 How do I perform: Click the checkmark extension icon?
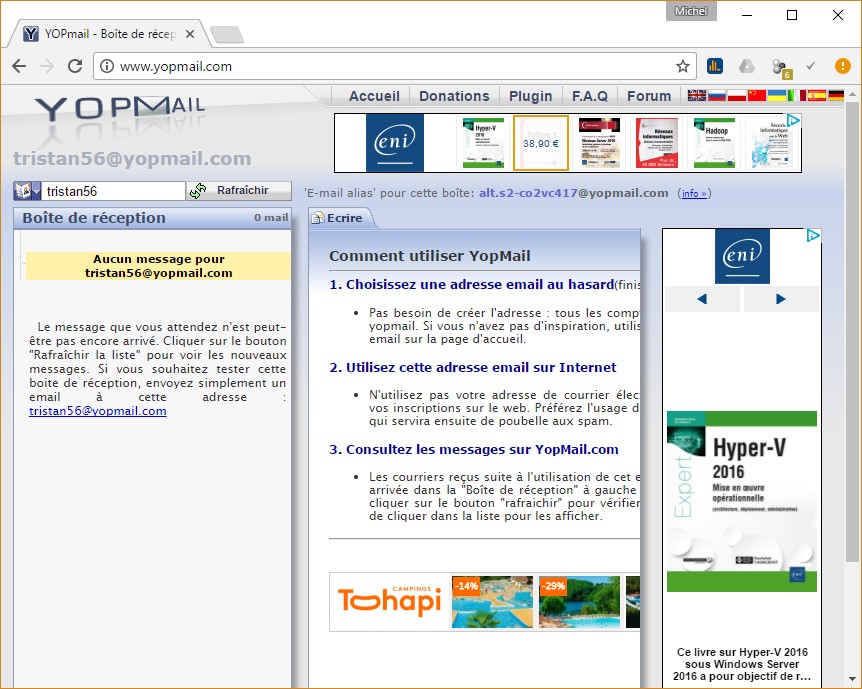coord(811,66)
